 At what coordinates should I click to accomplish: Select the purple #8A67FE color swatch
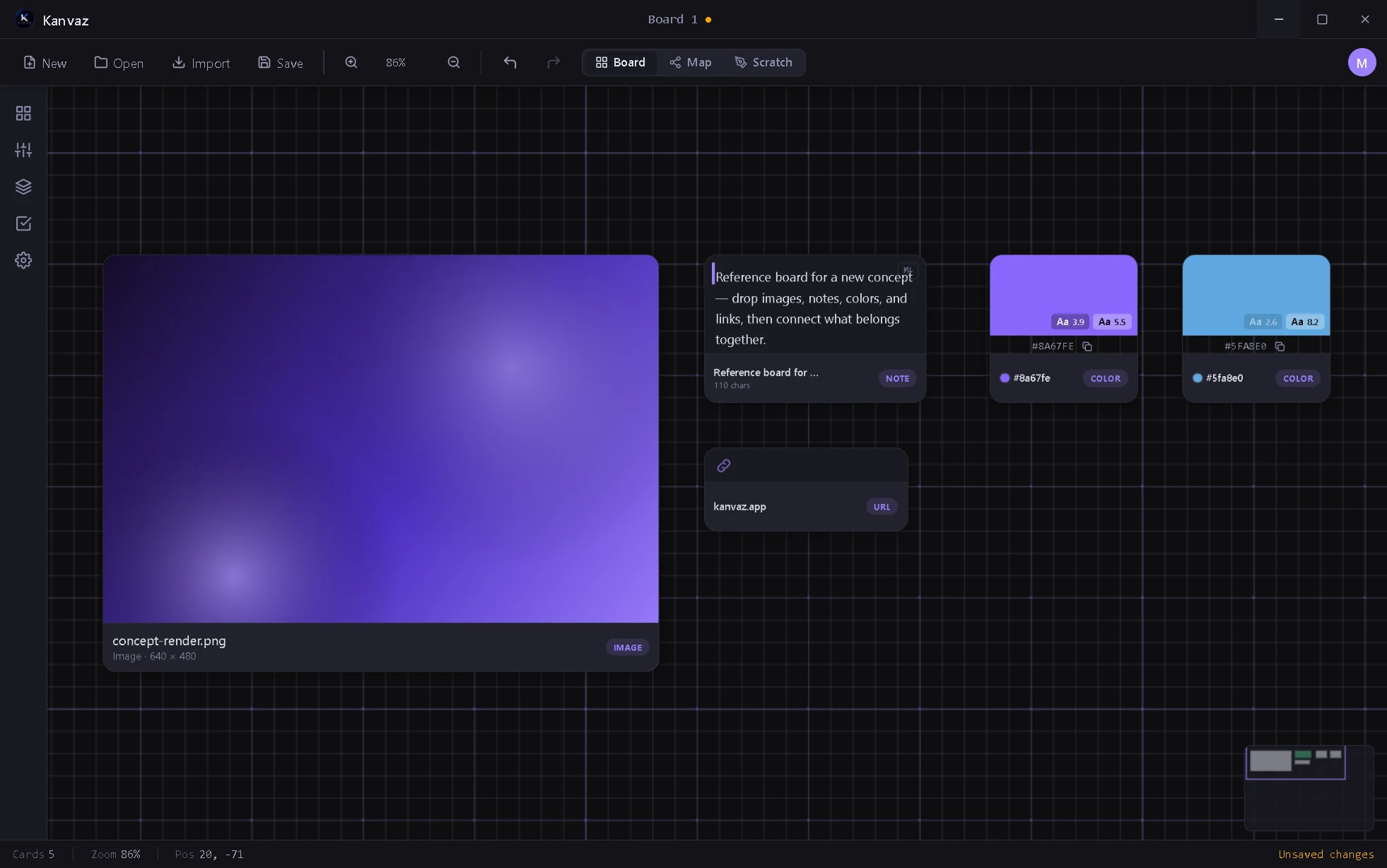coord(1063,295)
